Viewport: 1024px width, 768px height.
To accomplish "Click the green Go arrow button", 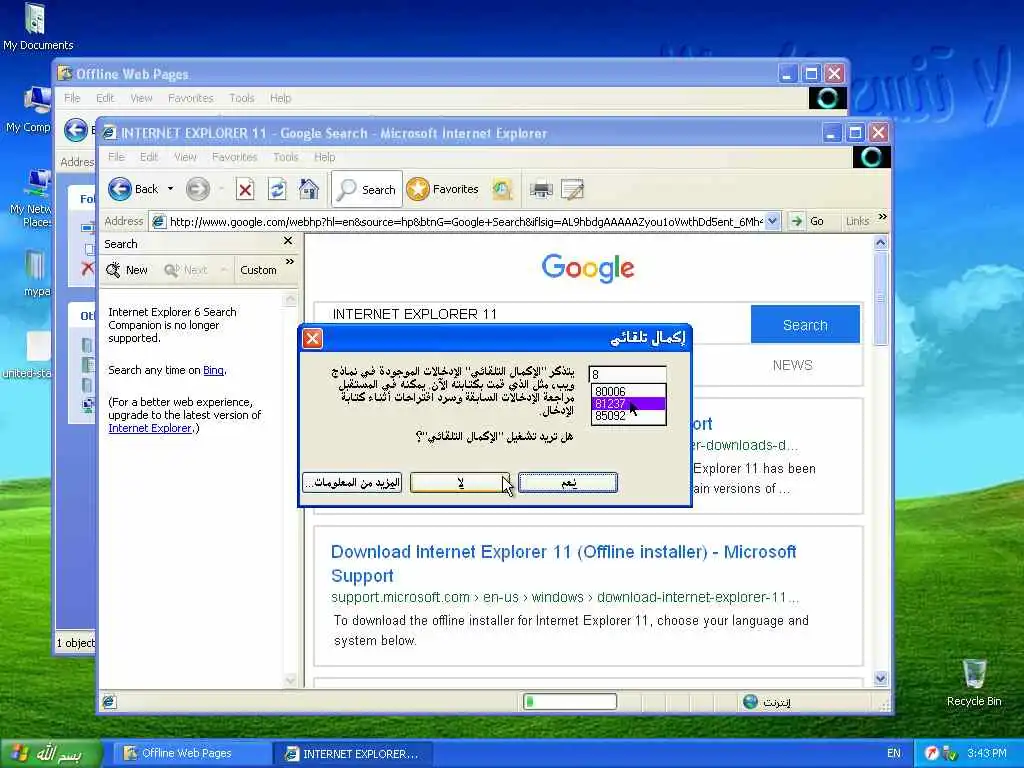I will click(x=796, y=221).
